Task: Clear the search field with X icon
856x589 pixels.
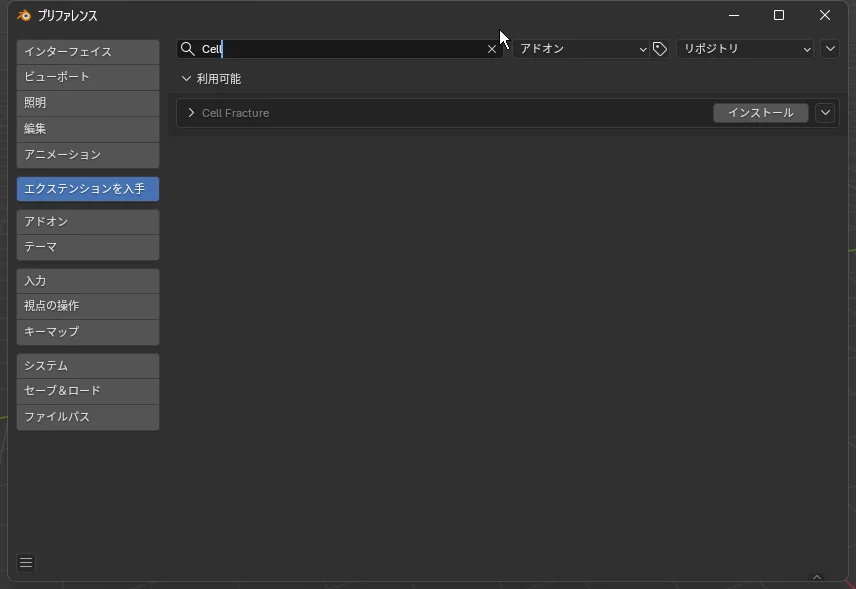Action: click(x=492, y=49)
